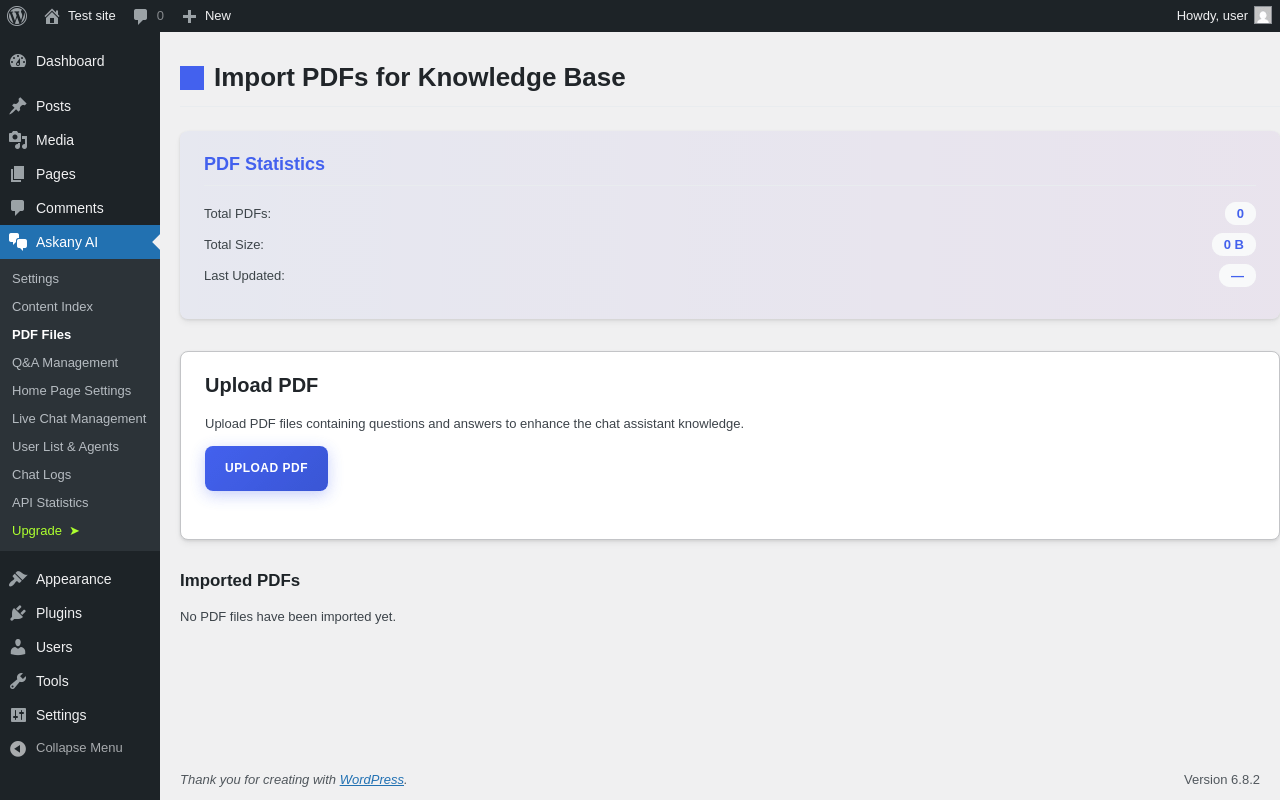Click the Version 6.8.2 footer text
Viewport: 1280px width, 800px height.
click(1222, 779)
